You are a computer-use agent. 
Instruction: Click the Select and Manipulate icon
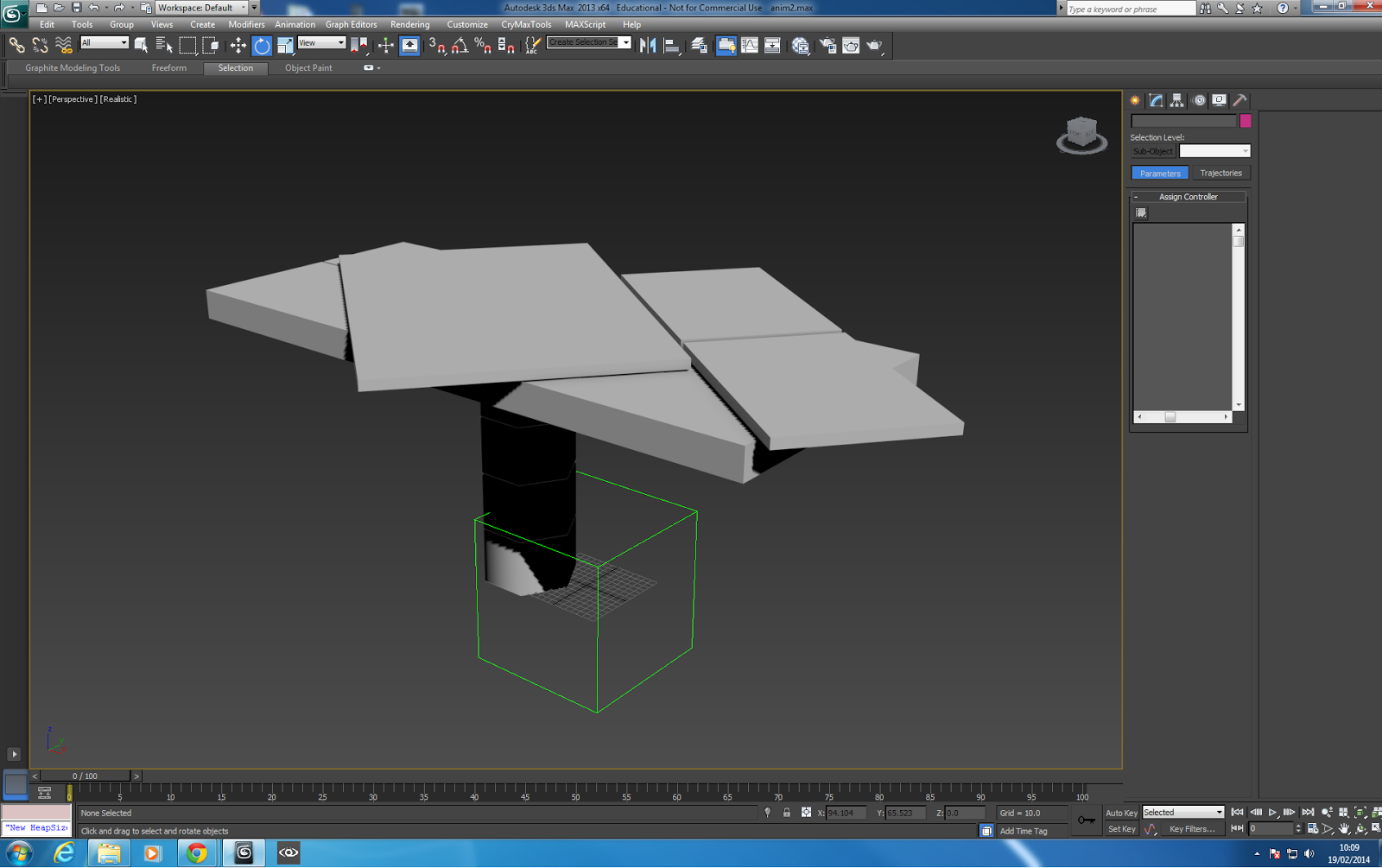click(x=386, y=45)
